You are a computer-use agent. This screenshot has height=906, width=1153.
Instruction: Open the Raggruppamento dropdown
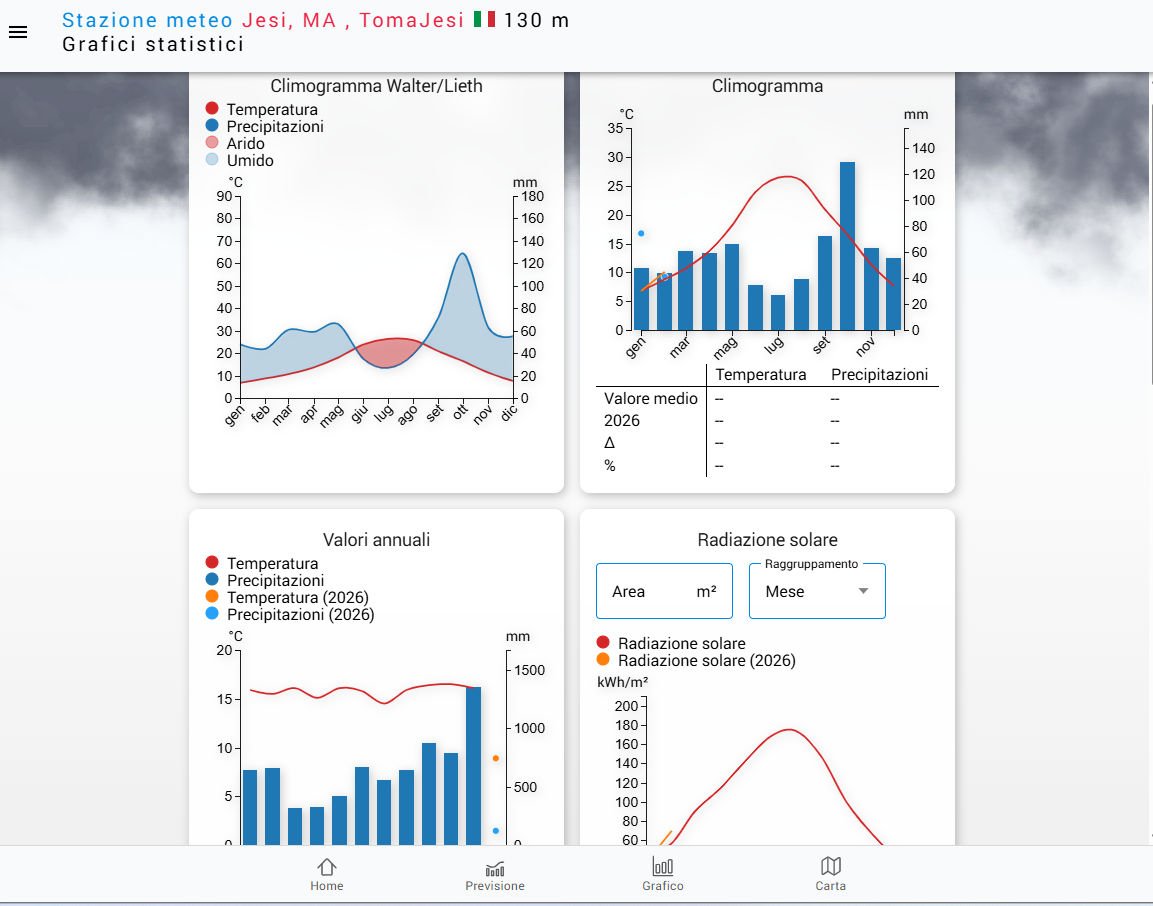(816, 591)
